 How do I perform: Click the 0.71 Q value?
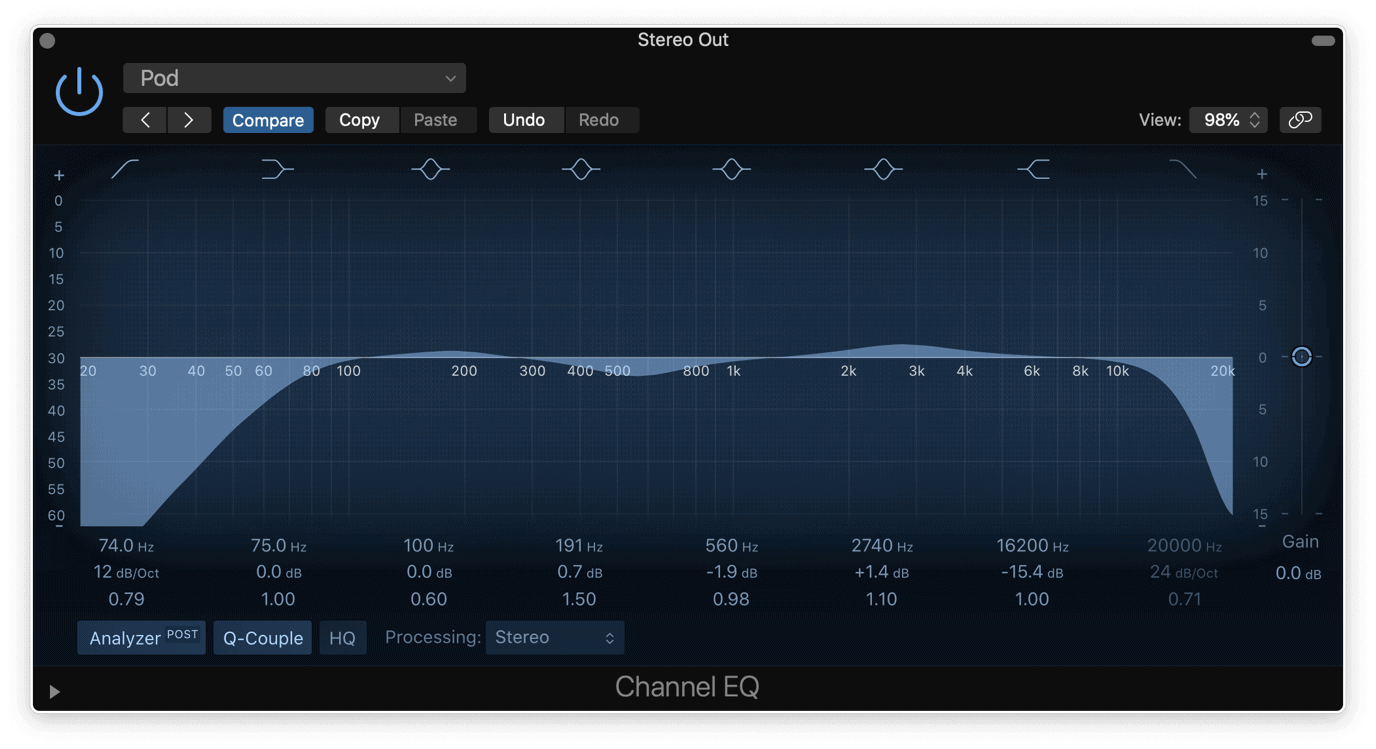pyautogui.click(x=1184, y=599)
